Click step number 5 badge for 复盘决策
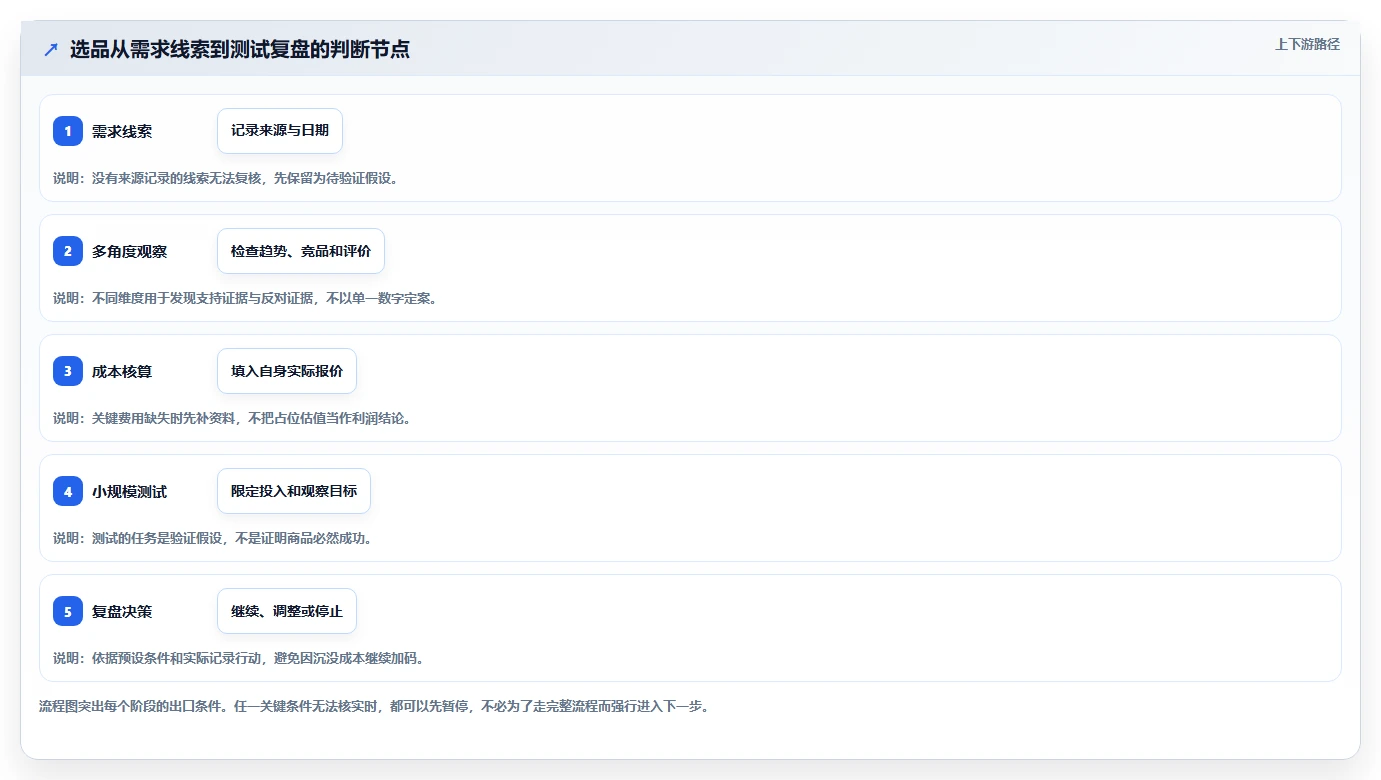 68,611
